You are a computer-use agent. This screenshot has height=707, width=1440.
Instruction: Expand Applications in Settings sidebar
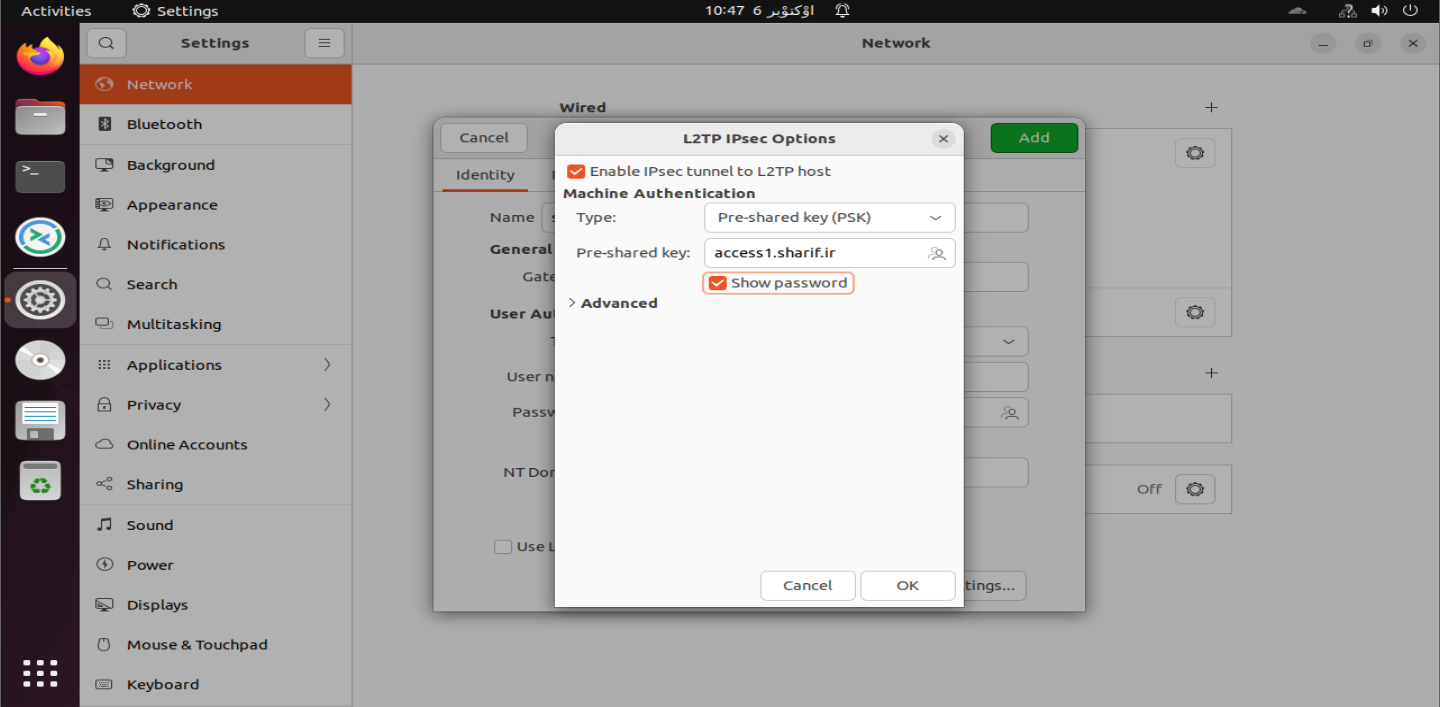click(215, 365)
